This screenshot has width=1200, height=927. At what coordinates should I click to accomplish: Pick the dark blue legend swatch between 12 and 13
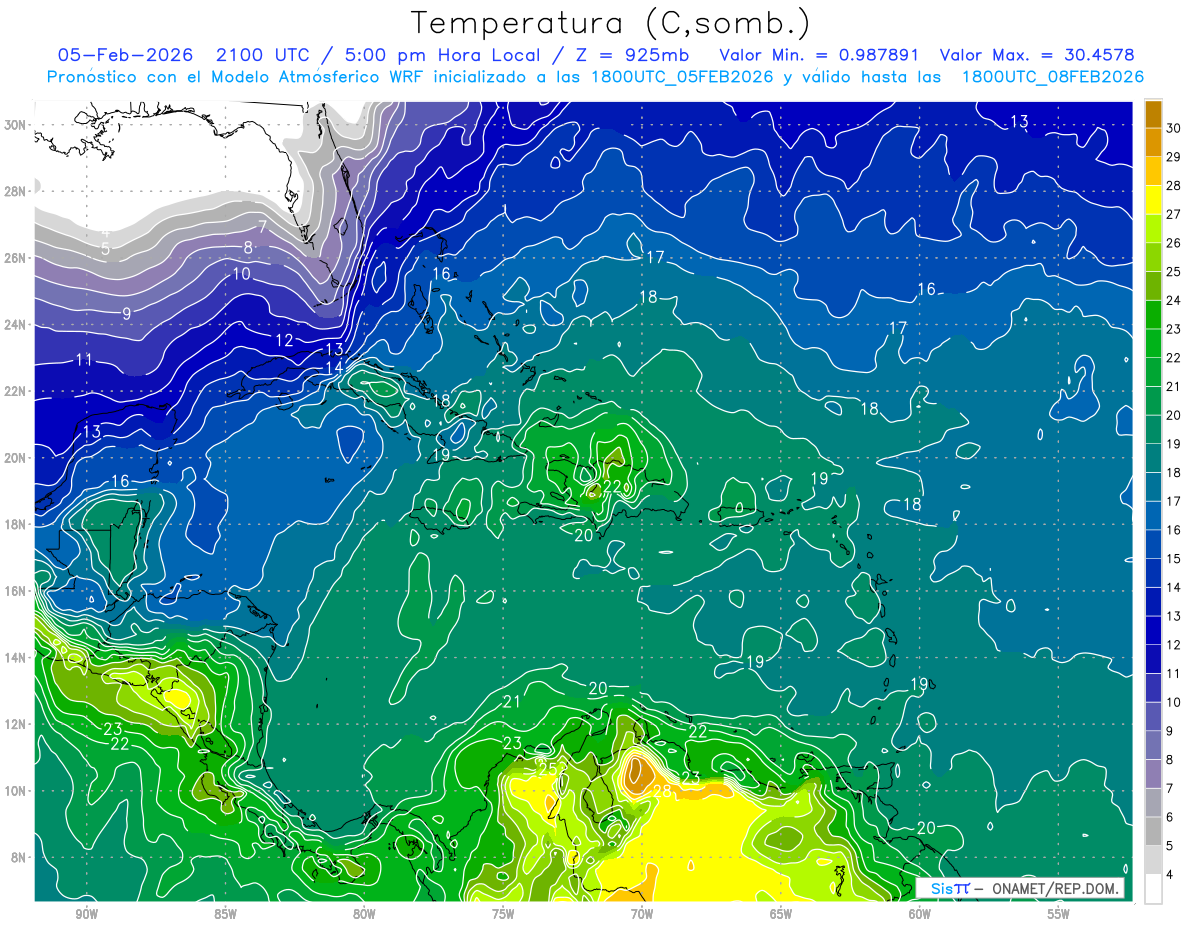click(x=1153, y=630)
